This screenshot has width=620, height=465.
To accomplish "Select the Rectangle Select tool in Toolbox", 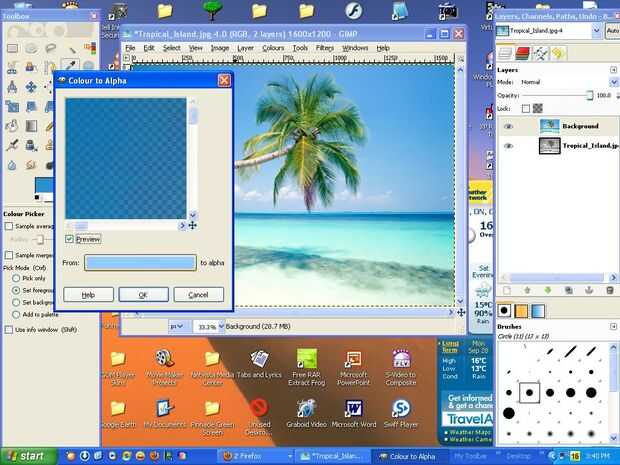I will pyautogui.click(x=12, y=49).
